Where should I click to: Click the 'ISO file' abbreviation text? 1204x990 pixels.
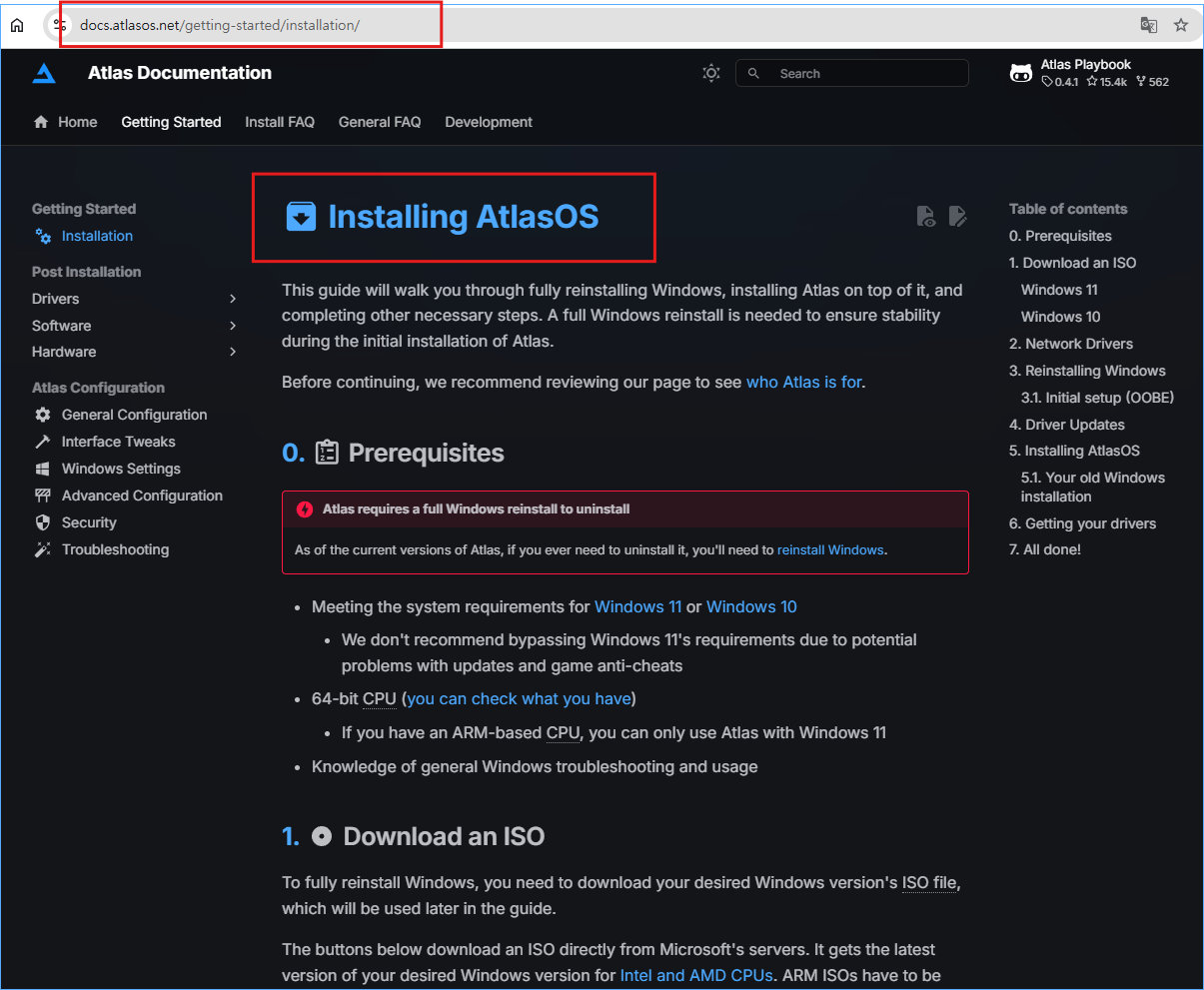pos(929,882)
